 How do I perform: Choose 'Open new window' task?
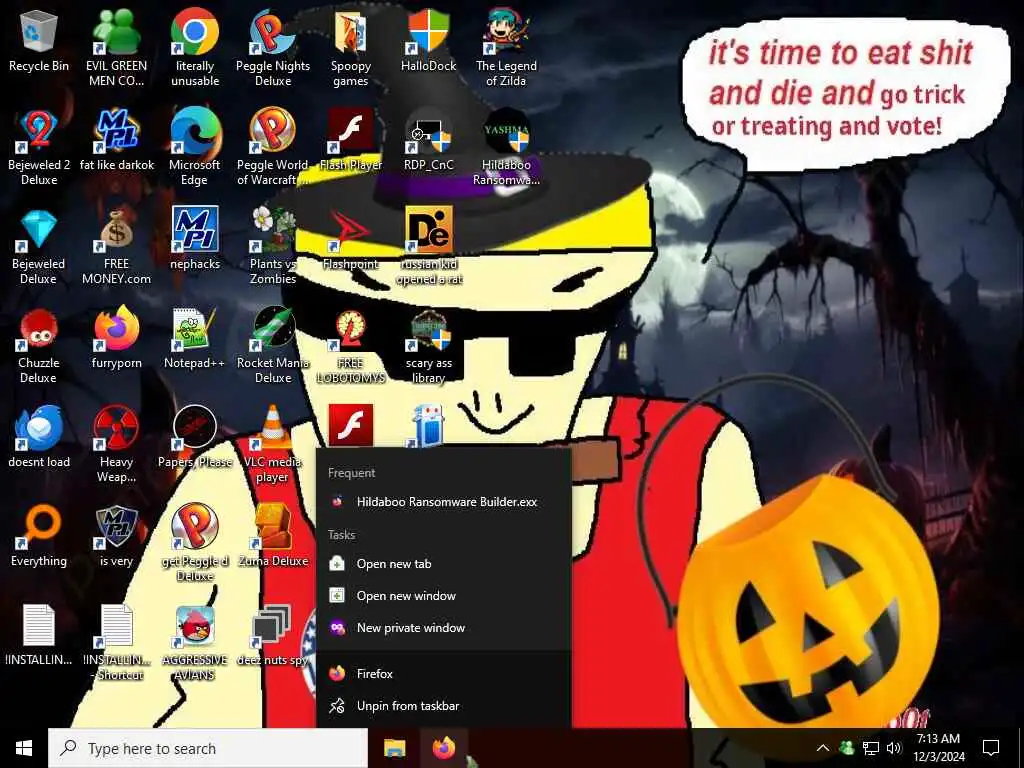pyautogui.click(x=444, y=596)
